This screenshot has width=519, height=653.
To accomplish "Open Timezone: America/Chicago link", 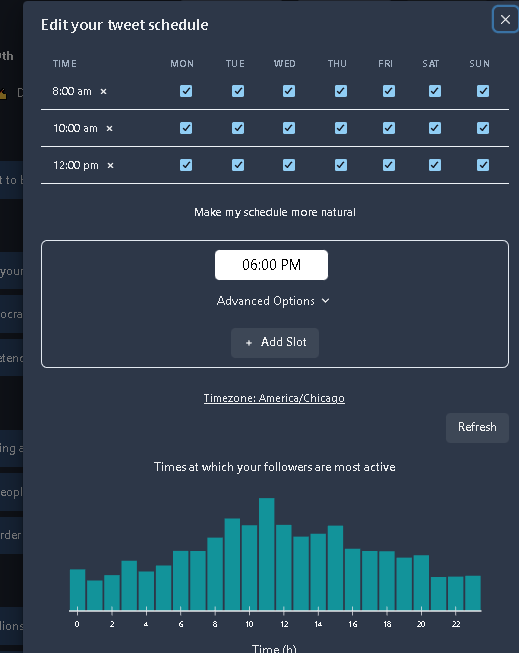I will click(274, 398).
